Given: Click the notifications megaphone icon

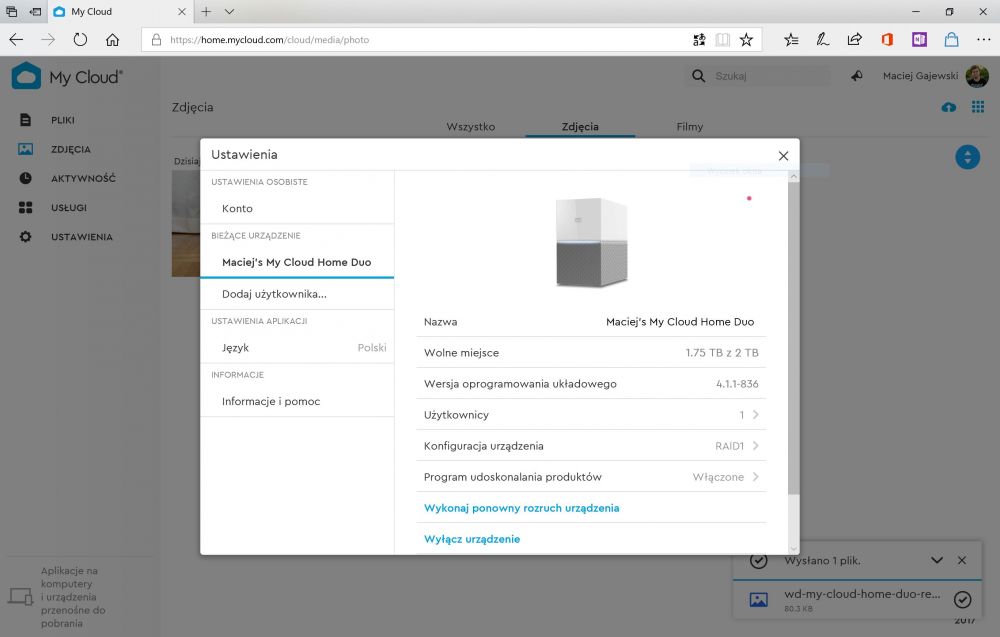Looking at the screenshot, I should coord(857,76).
